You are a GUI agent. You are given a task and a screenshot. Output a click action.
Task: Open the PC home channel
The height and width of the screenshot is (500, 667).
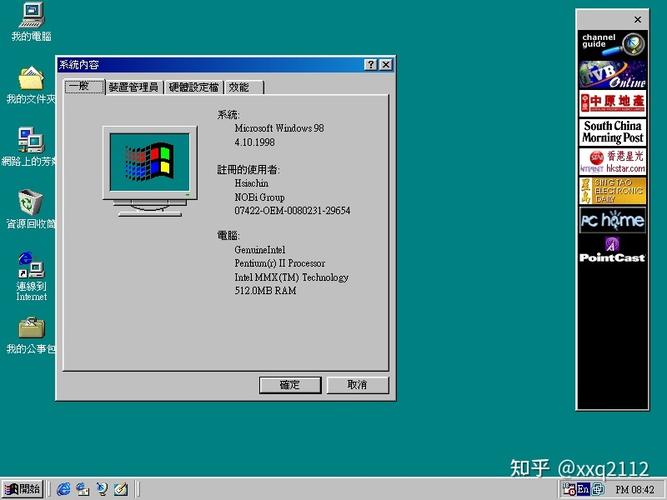(613, 220)
